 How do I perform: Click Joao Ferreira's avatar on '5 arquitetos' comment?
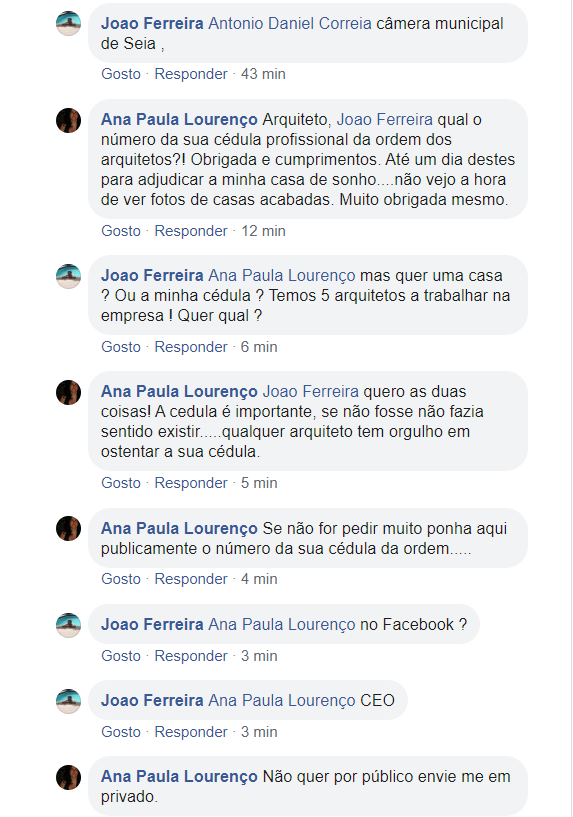point(68,276)
